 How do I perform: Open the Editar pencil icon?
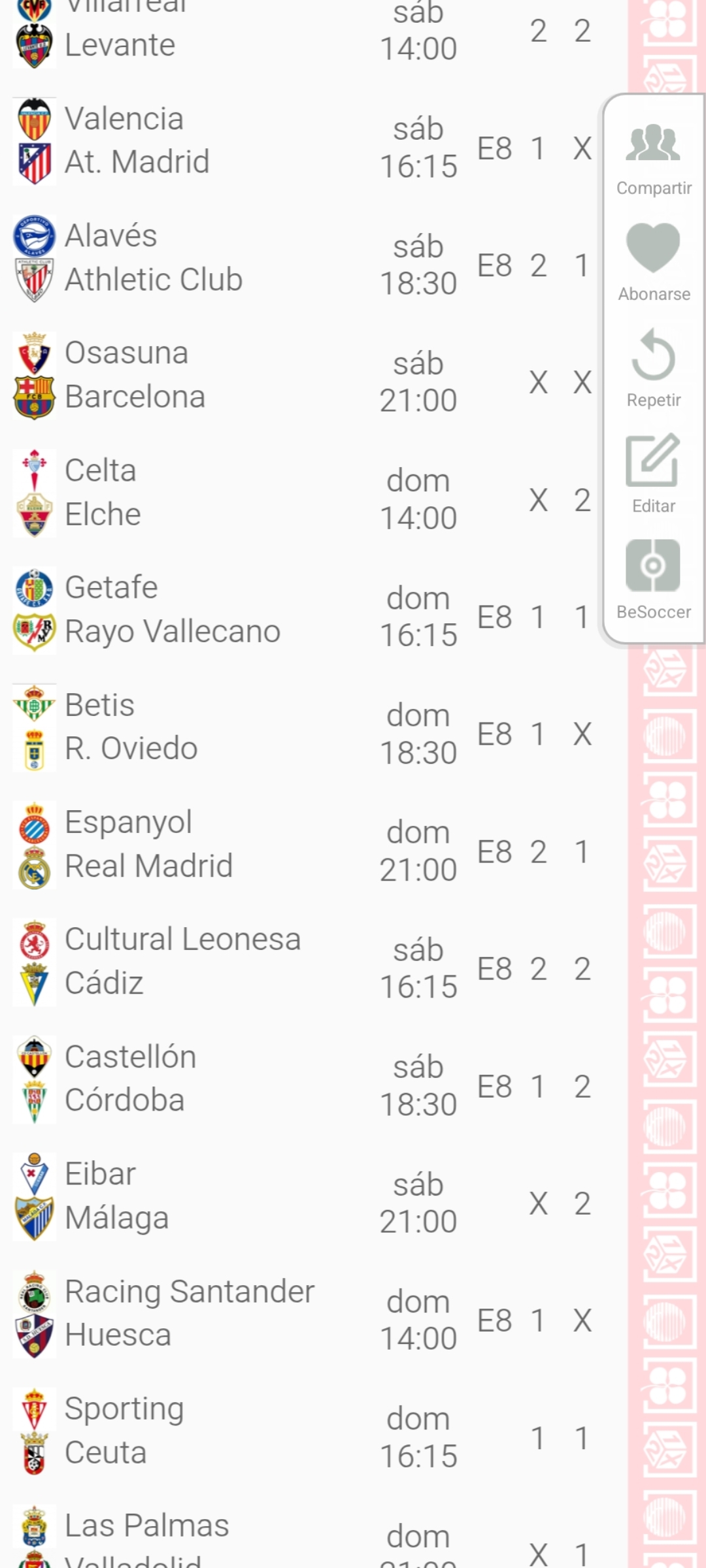pos(653,461)
